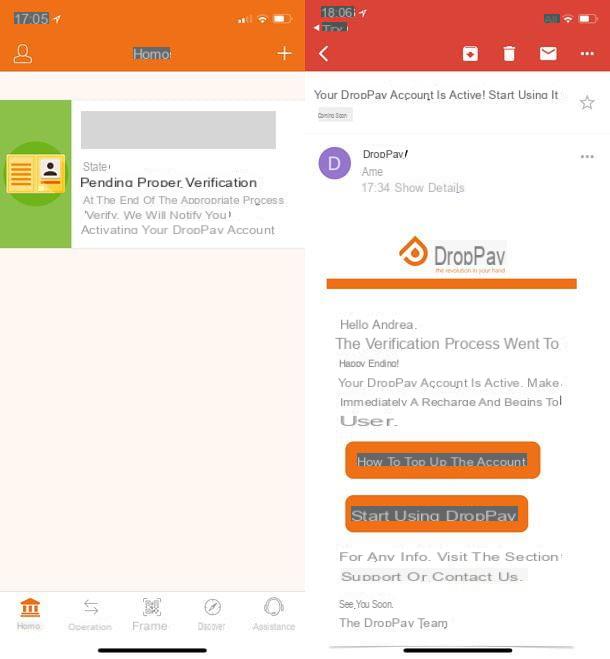Archive the email with the box icon
The width and height of the screenshot is (610, 659).
[470, 54]
